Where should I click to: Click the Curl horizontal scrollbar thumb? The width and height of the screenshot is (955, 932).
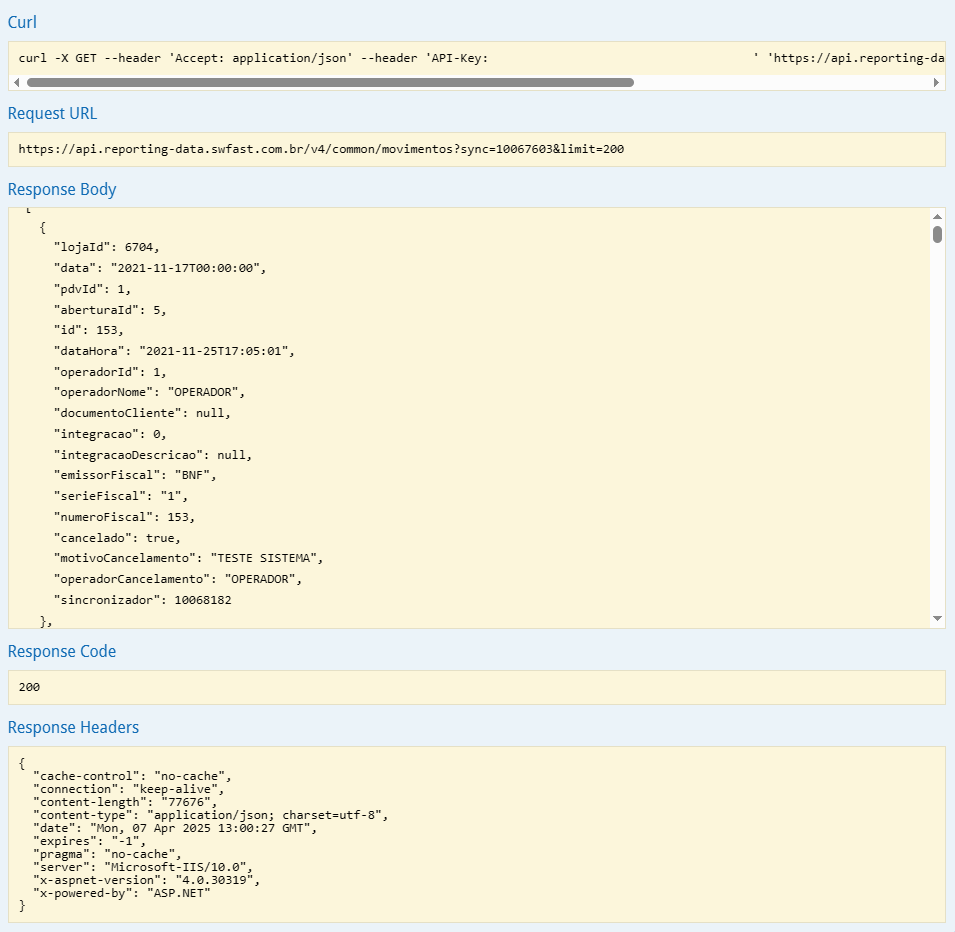330,82
